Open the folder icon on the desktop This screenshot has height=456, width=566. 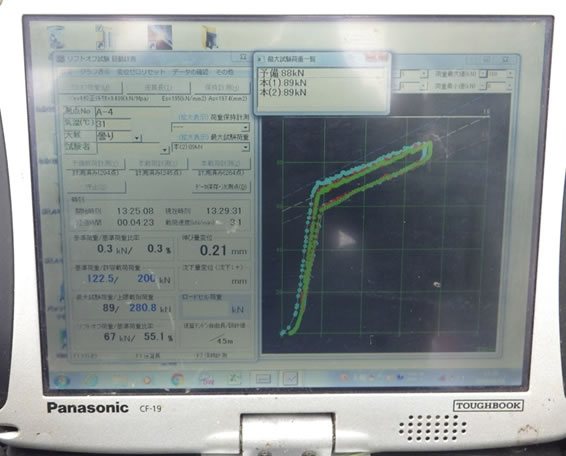click(x=209, y=37)
